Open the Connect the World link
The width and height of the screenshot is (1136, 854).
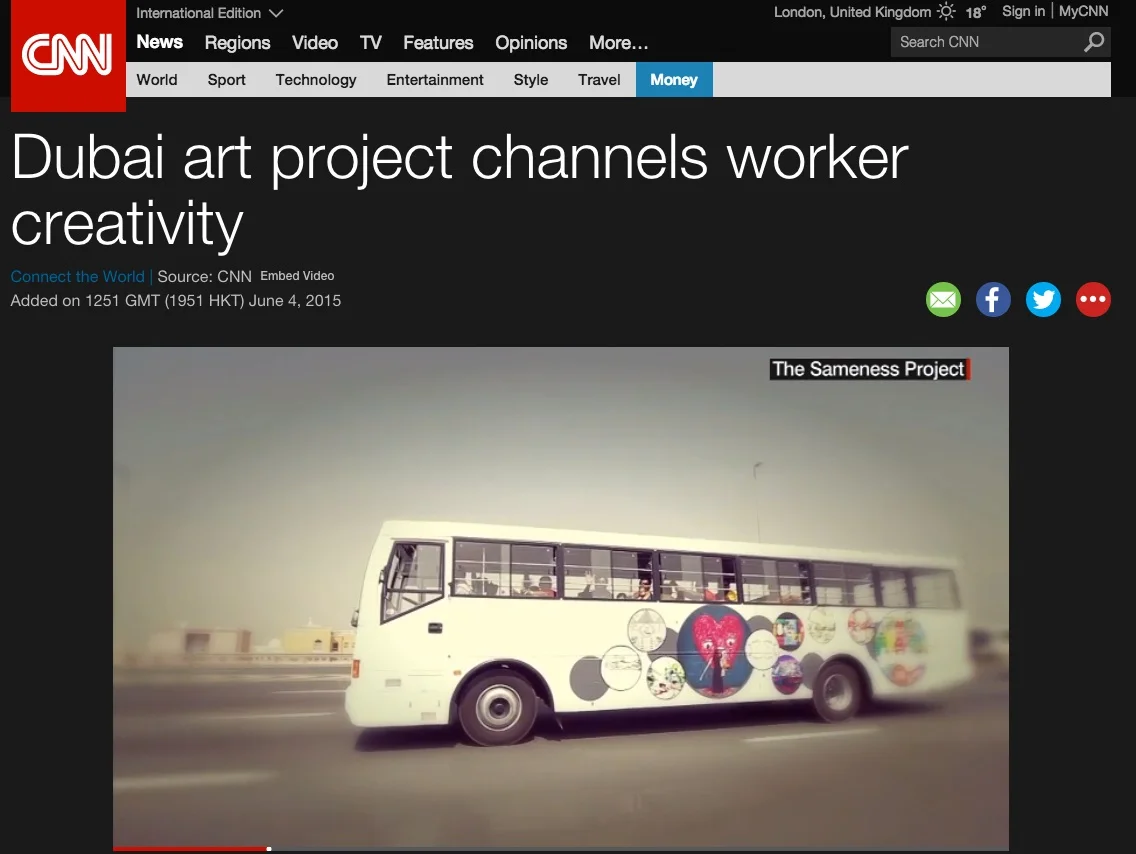click(77, 276)
